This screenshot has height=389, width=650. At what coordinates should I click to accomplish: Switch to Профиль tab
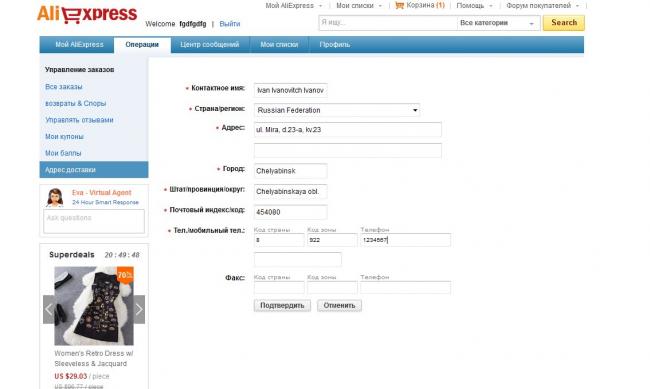335,45
